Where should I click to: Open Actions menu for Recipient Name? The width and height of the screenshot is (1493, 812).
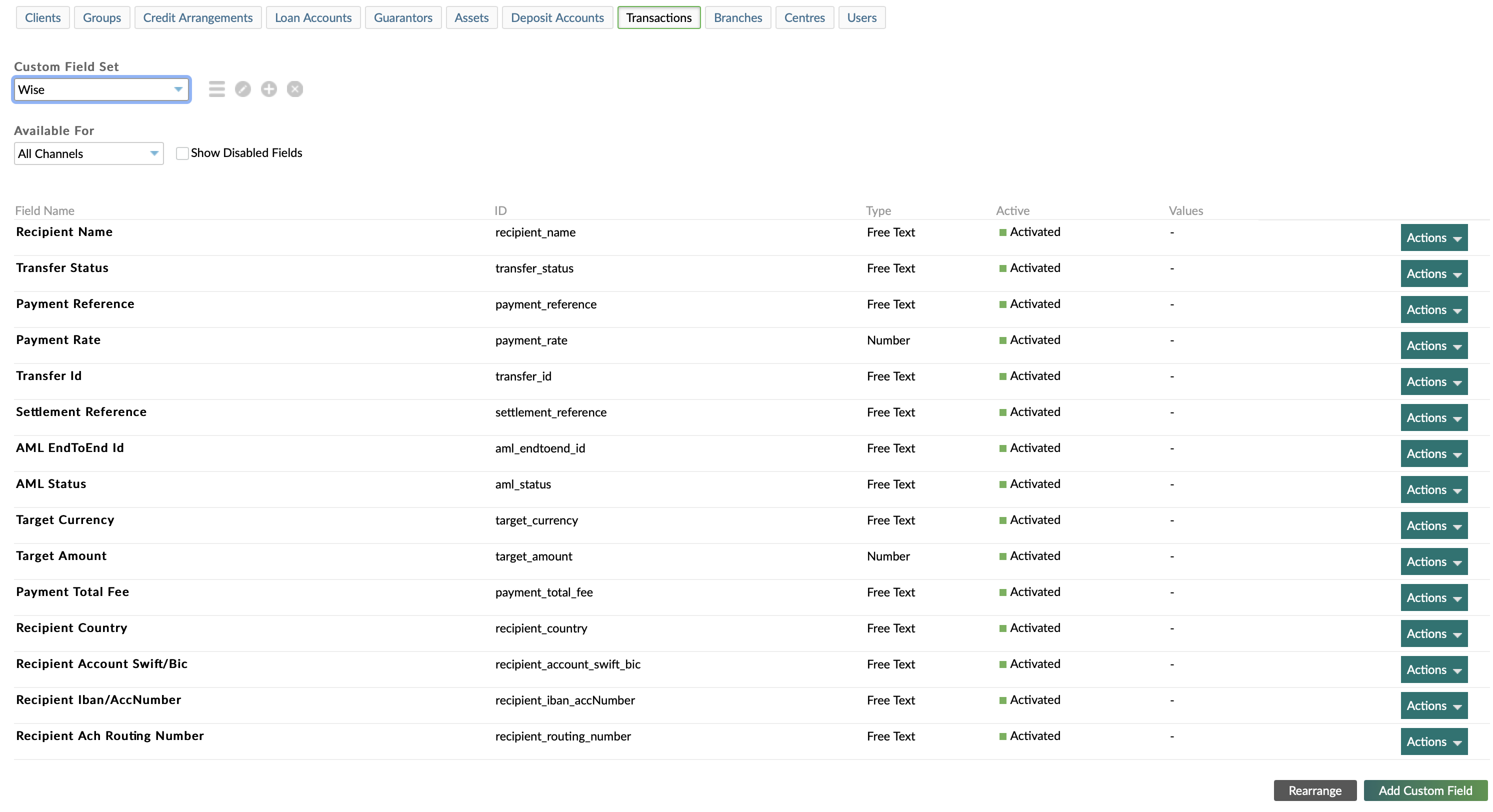click(x=1434, y=237)
